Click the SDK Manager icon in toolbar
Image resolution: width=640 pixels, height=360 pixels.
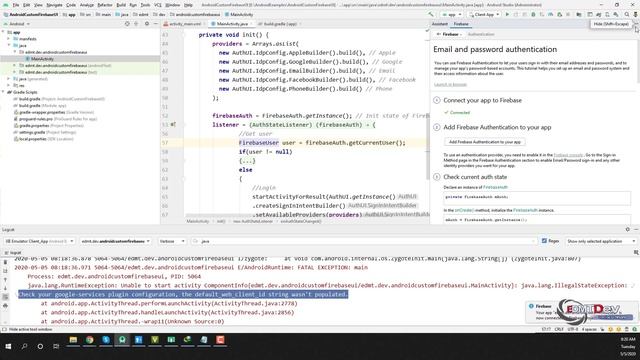click(x=616, y=14)
